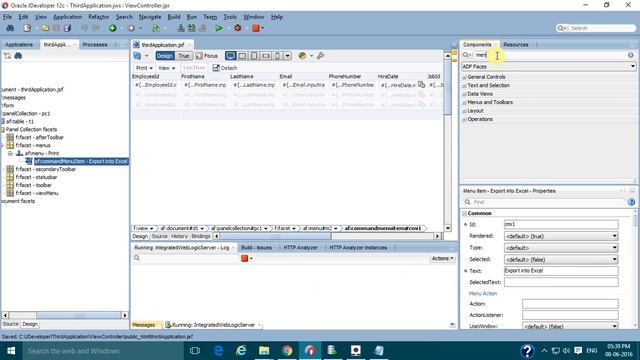Switch to the Processes tab
This screenshot has width=640, height=360.
pos(95,44)
